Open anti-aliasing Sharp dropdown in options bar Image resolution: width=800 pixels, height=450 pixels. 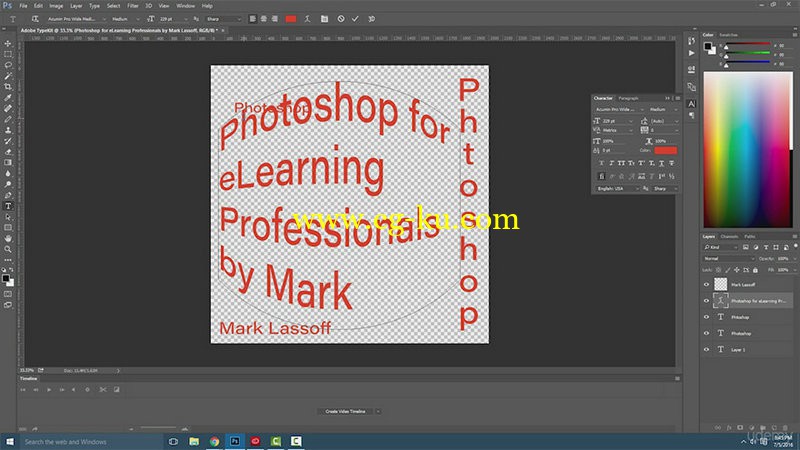[223, 19]
